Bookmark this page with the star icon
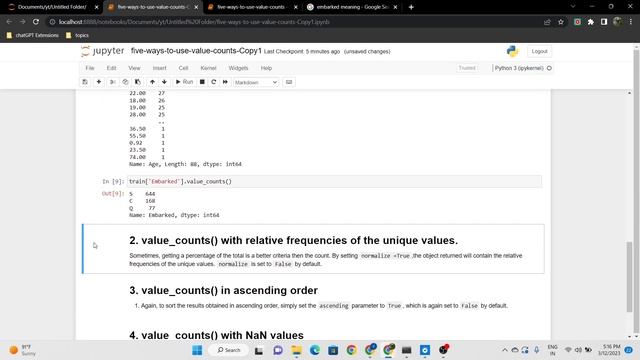This screenshot has height=360, width=640. pyautogui.click(x=561, y=22)
